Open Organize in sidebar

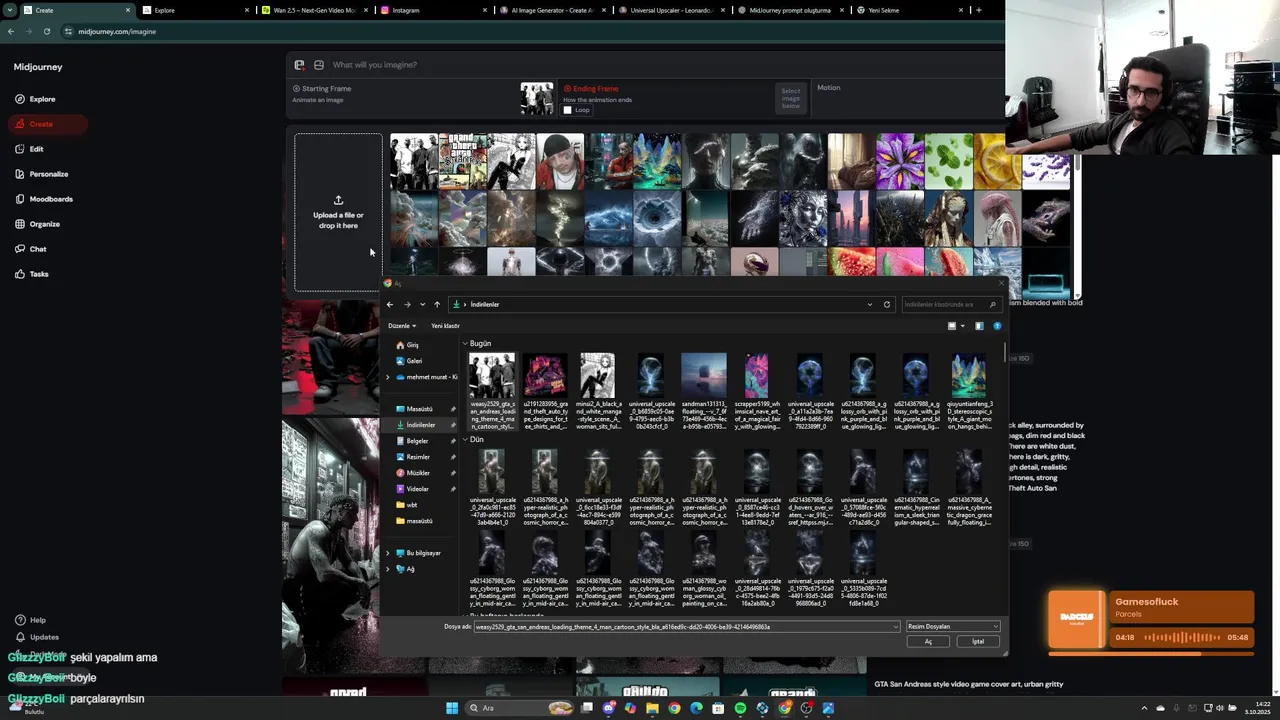pos(38,224)
